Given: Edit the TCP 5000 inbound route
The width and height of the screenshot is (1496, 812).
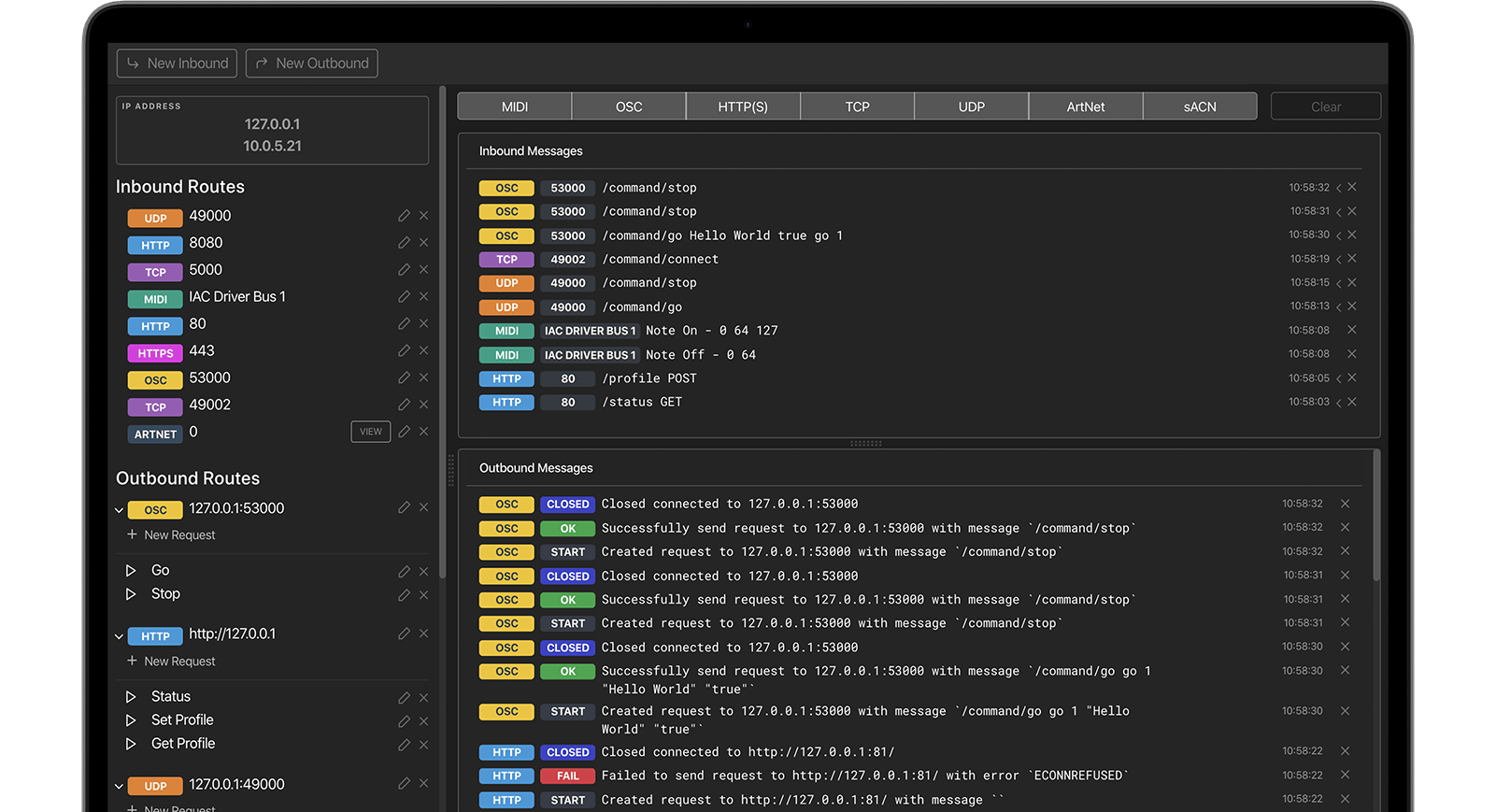Looking at the screenshot, I should click(x=404, y=270).
